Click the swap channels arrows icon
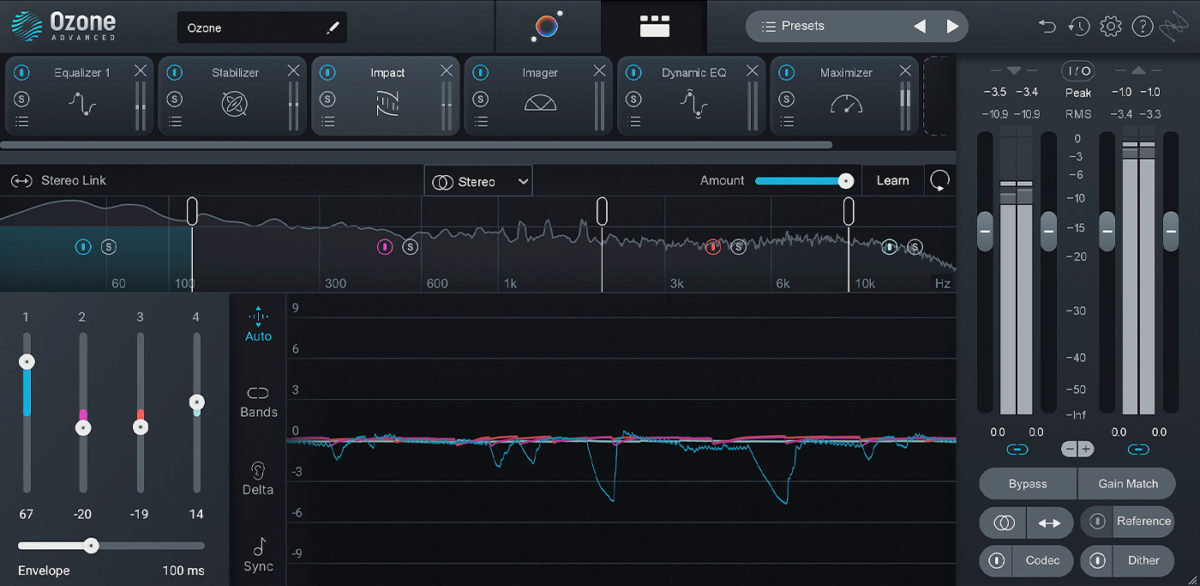This screenshot has height=586, width=1200. [1049, 523]
